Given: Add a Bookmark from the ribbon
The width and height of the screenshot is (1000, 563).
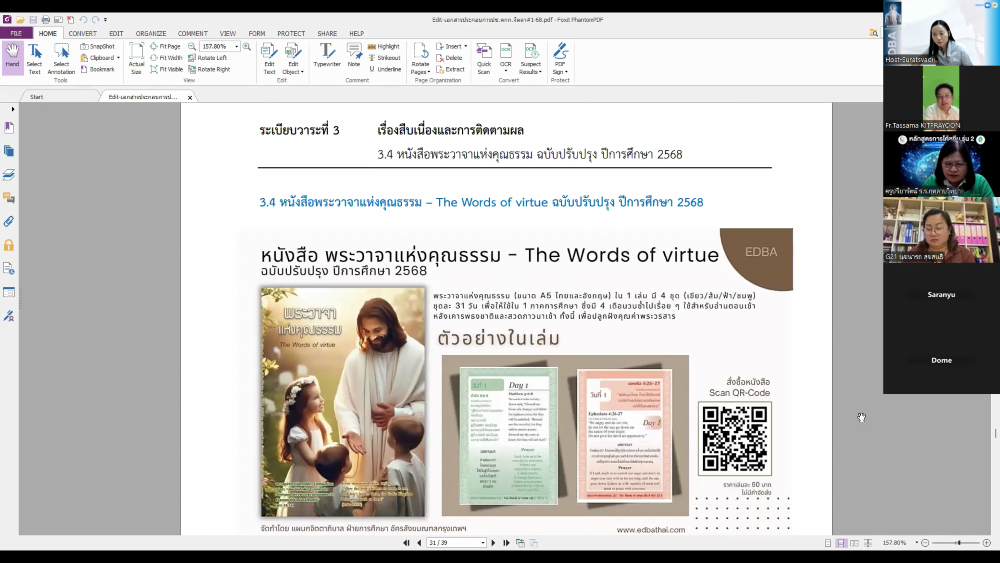Looking at the screenshot, I should pyautogui.click(x=98, y=69).
